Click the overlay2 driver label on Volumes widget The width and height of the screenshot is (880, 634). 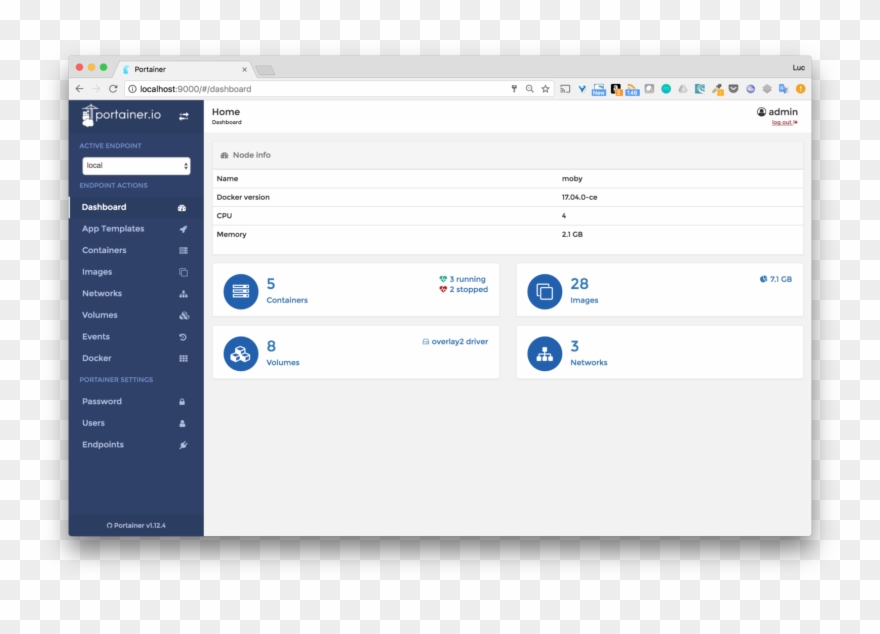click(x=458, y=341)
